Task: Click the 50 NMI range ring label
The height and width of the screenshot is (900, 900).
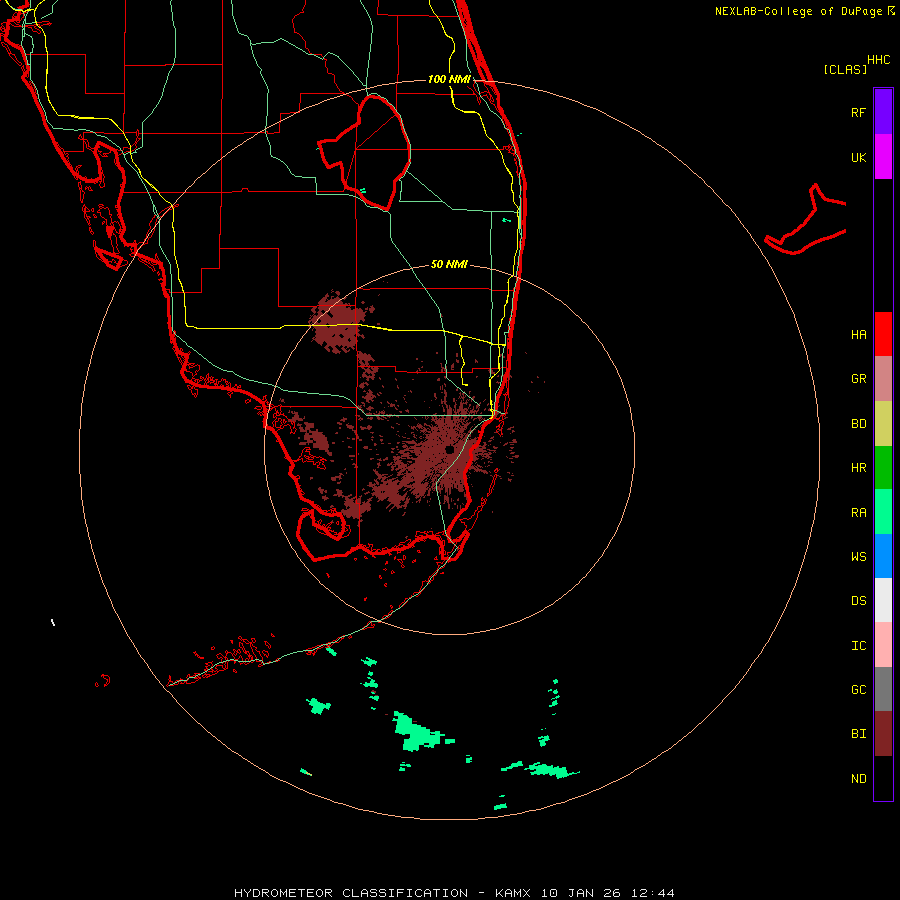Action: [449, 264]
